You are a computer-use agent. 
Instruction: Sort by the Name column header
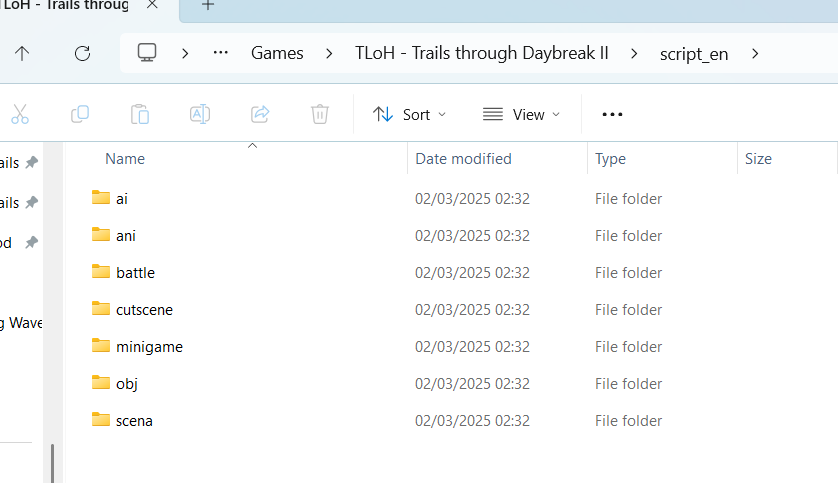click(125, 159)
